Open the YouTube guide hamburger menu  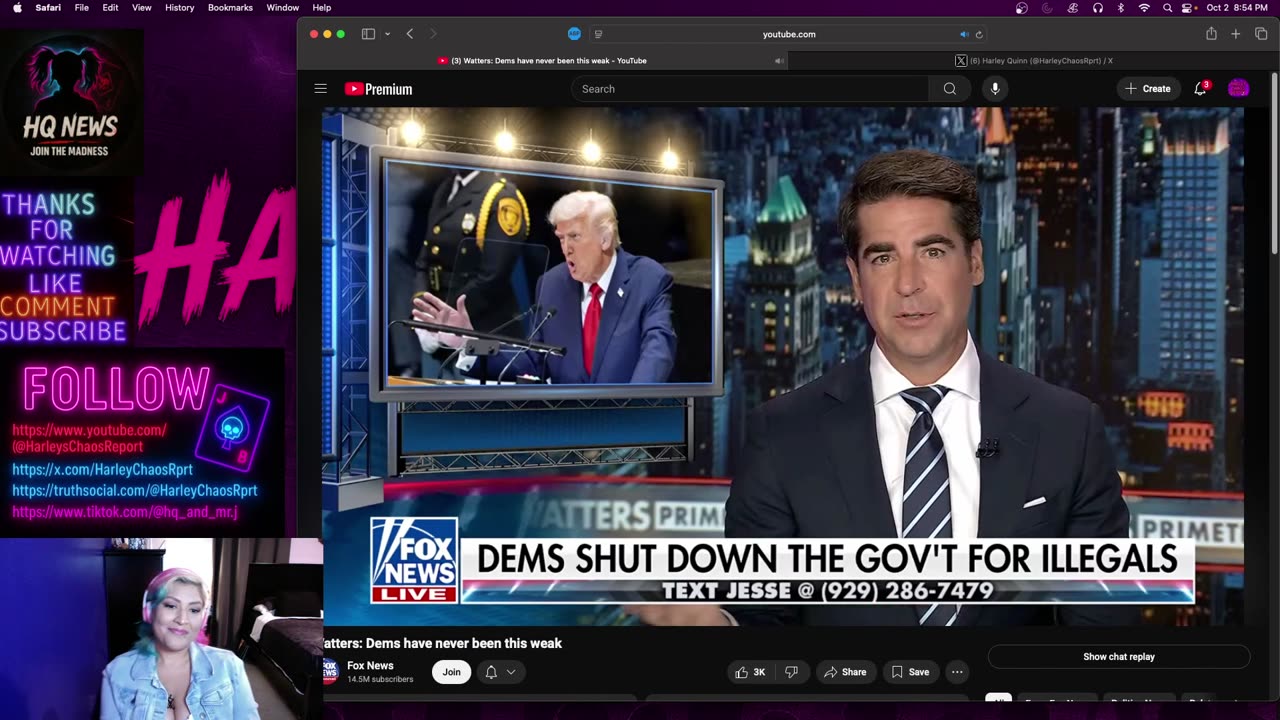tap(320, 89)
